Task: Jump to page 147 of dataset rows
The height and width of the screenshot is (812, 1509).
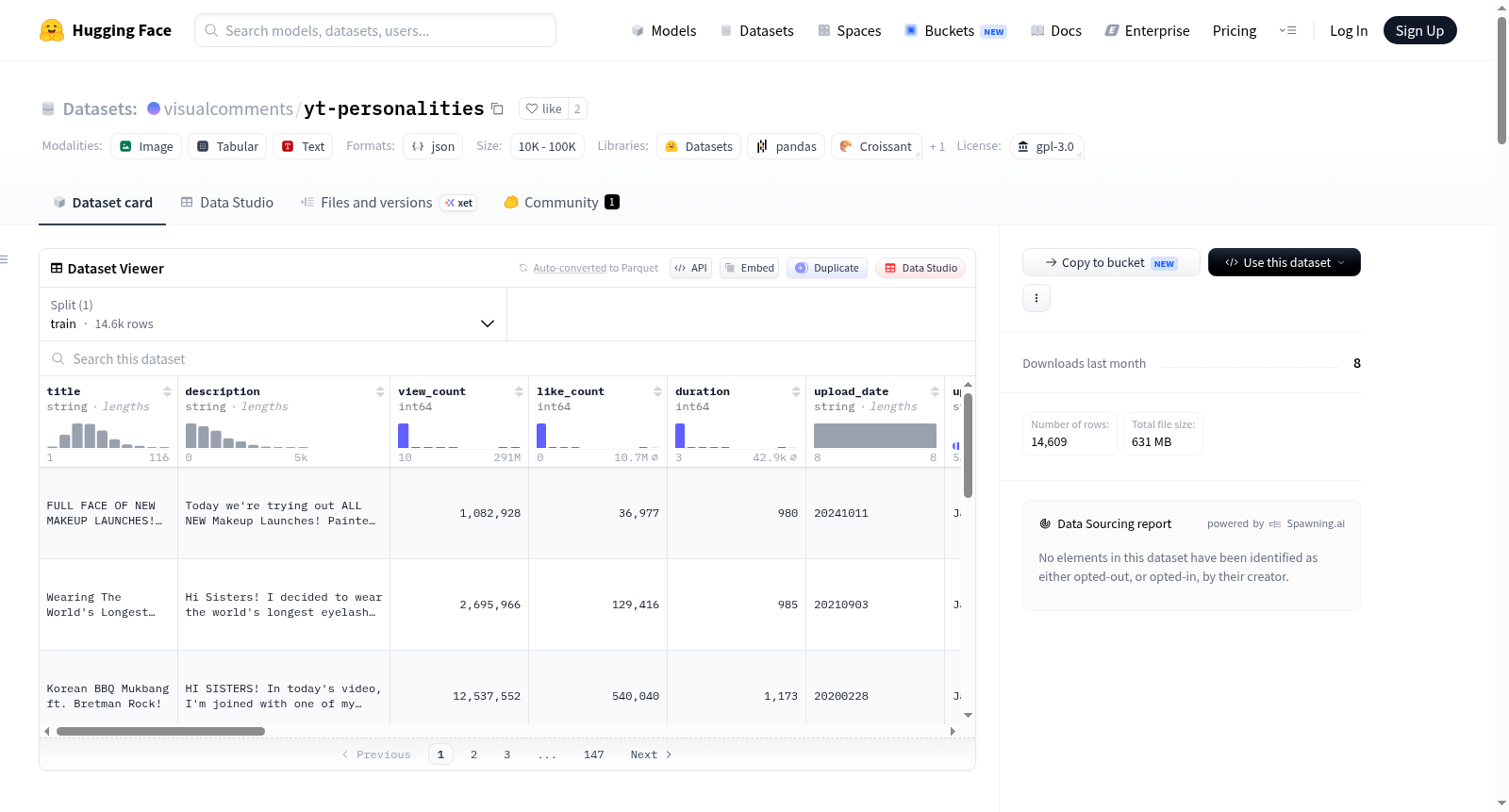Action: tap(594, 754)
